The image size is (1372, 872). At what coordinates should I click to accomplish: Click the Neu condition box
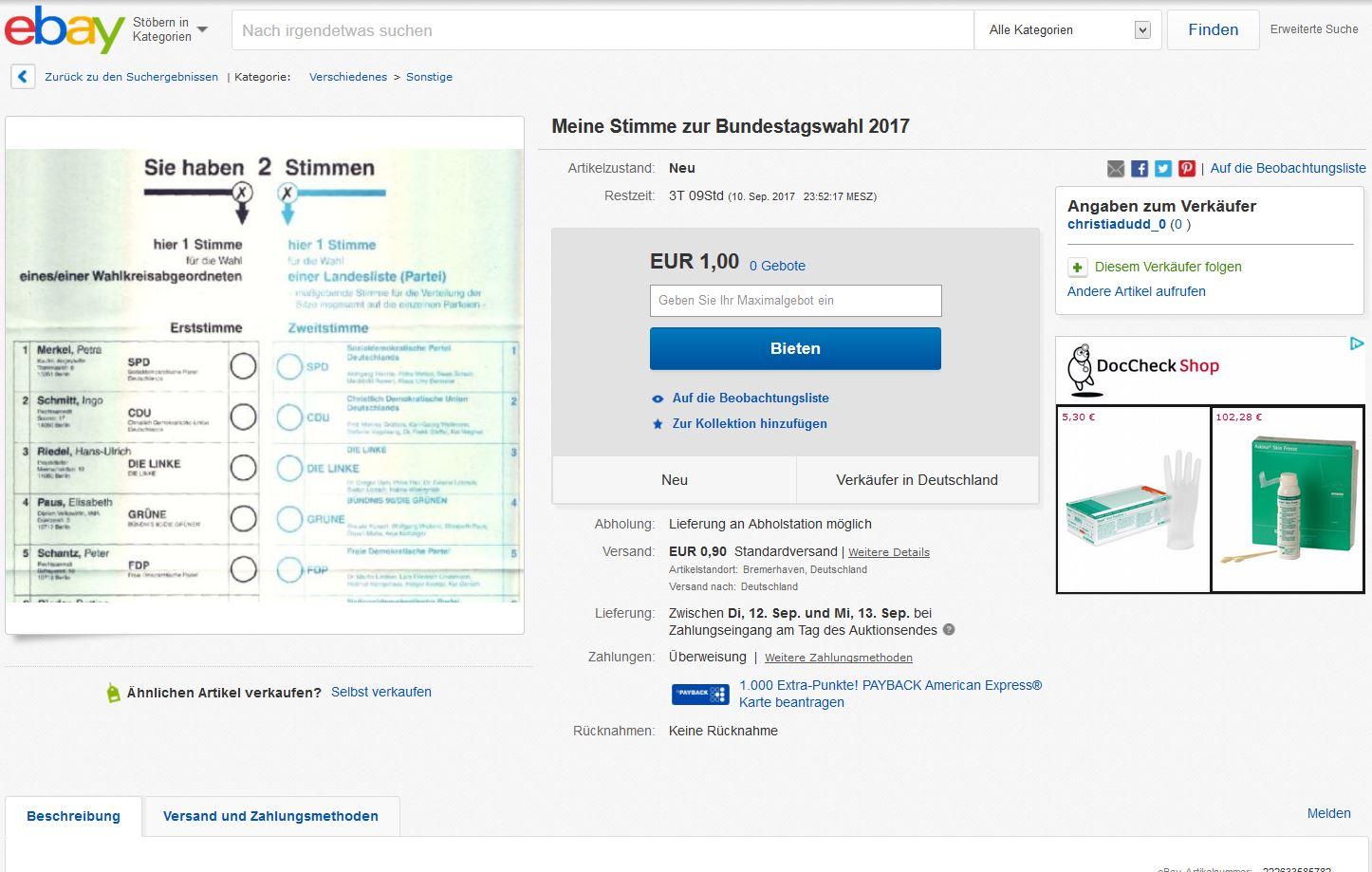675,480
